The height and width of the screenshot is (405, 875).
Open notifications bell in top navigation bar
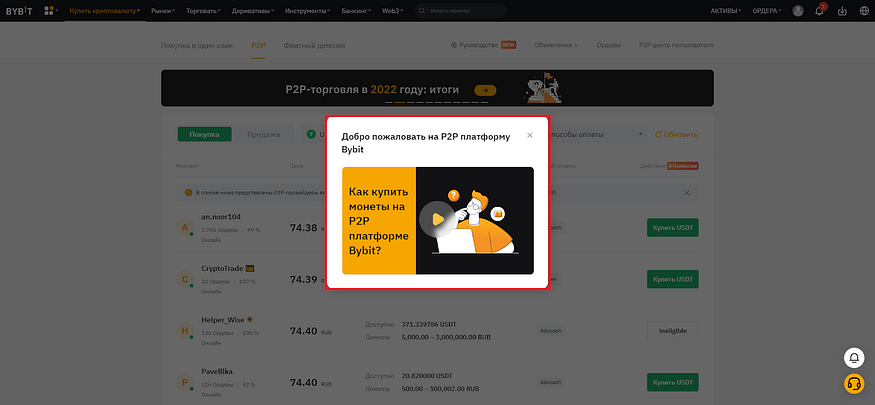pos(819,11)
